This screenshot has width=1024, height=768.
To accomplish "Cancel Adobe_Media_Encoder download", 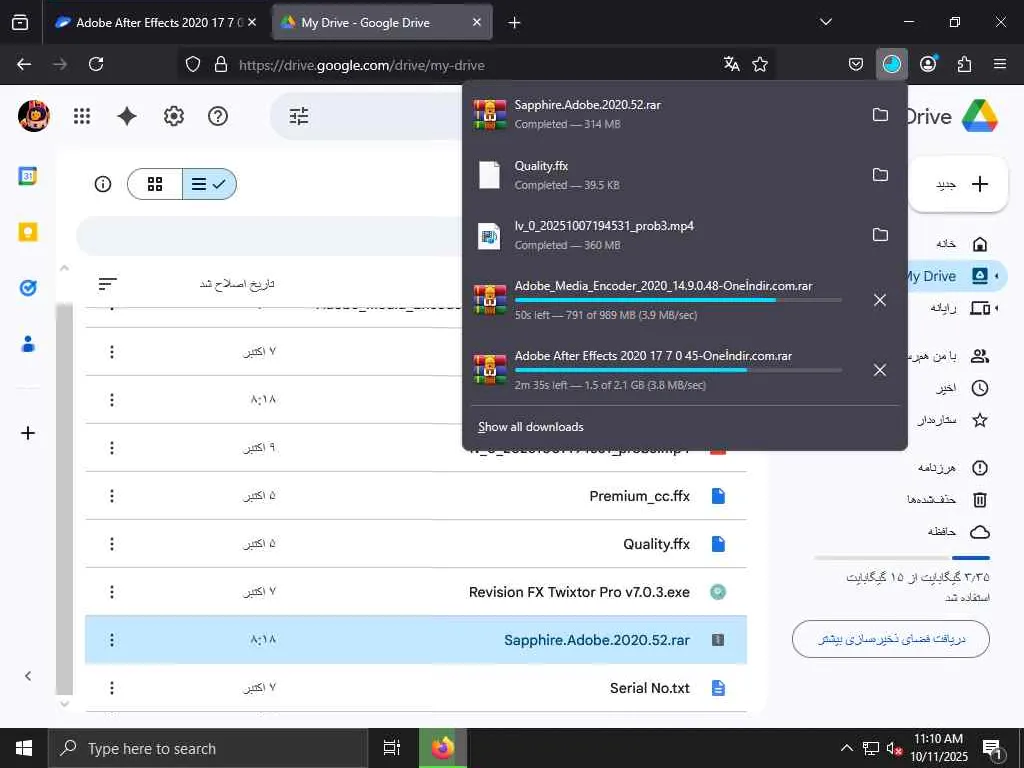I will click(x=880, y=300).
